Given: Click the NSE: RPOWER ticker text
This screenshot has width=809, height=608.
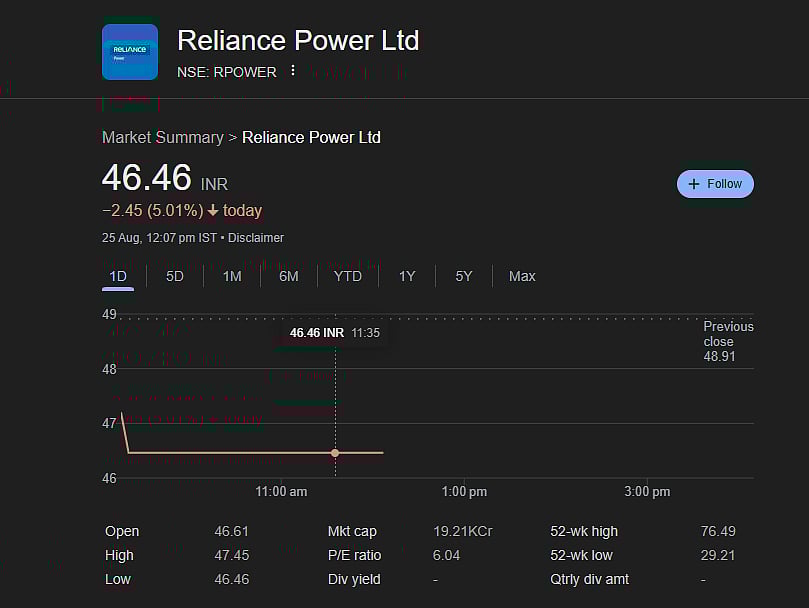Looking at the screenshot, I should tap(227, 72).
